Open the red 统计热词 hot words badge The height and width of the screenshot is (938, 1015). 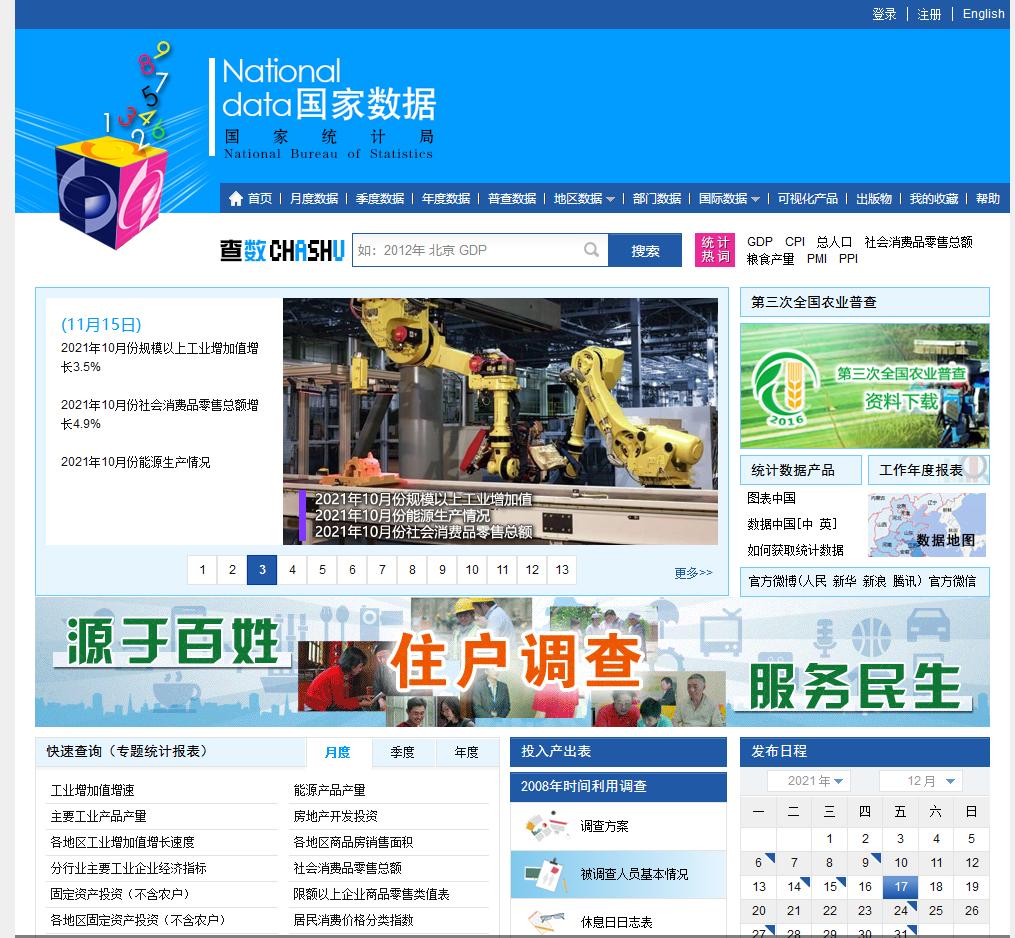click(x=715, y=250)
